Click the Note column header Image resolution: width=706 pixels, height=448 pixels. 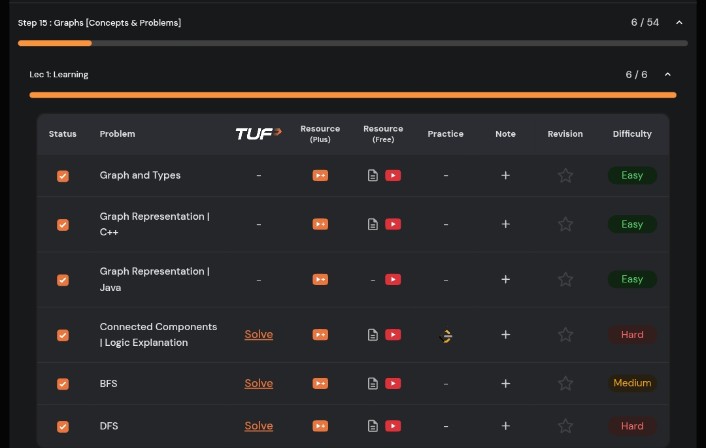tap(505, 134)
